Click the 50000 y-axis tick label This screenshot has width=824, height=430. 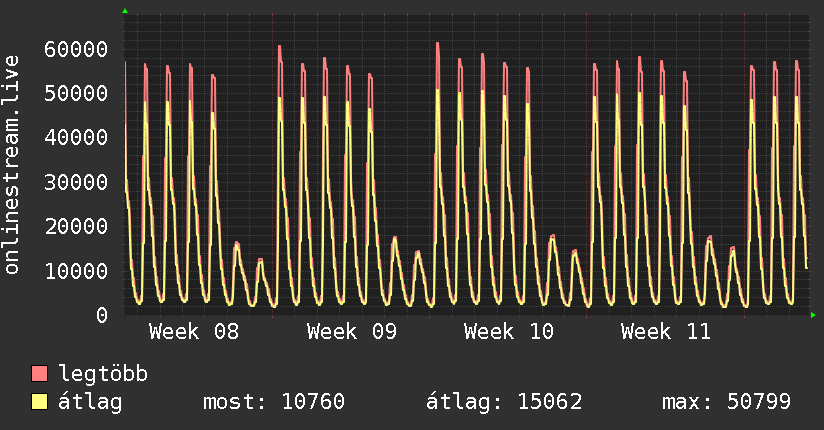pyautogui.click(x=76, y=94)
